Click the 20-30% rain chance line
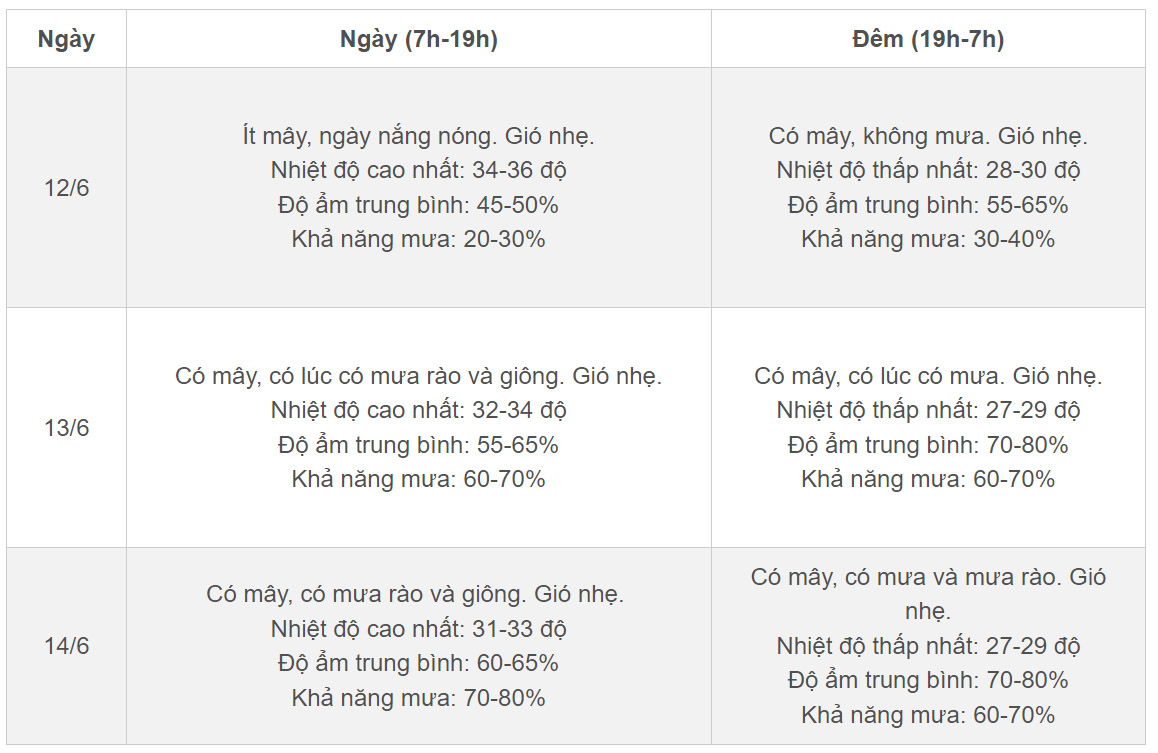The width and height of the screenshot is (1158, 753). pos(418,239)
